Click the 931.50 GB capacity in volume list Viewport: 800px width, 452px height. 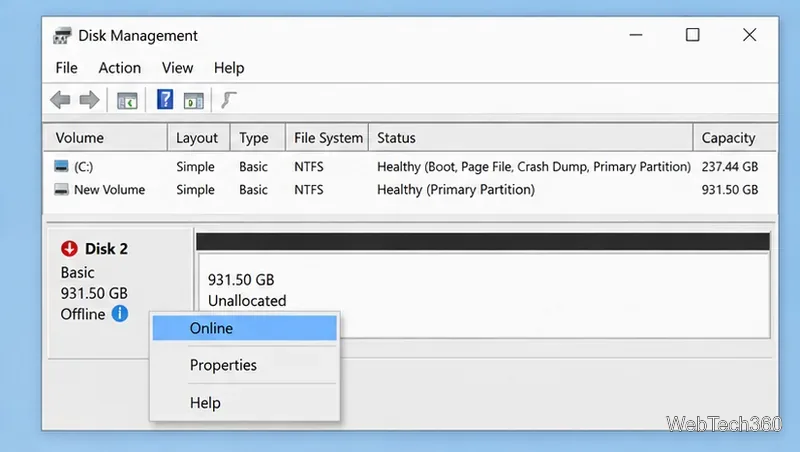tap(730, 190)
